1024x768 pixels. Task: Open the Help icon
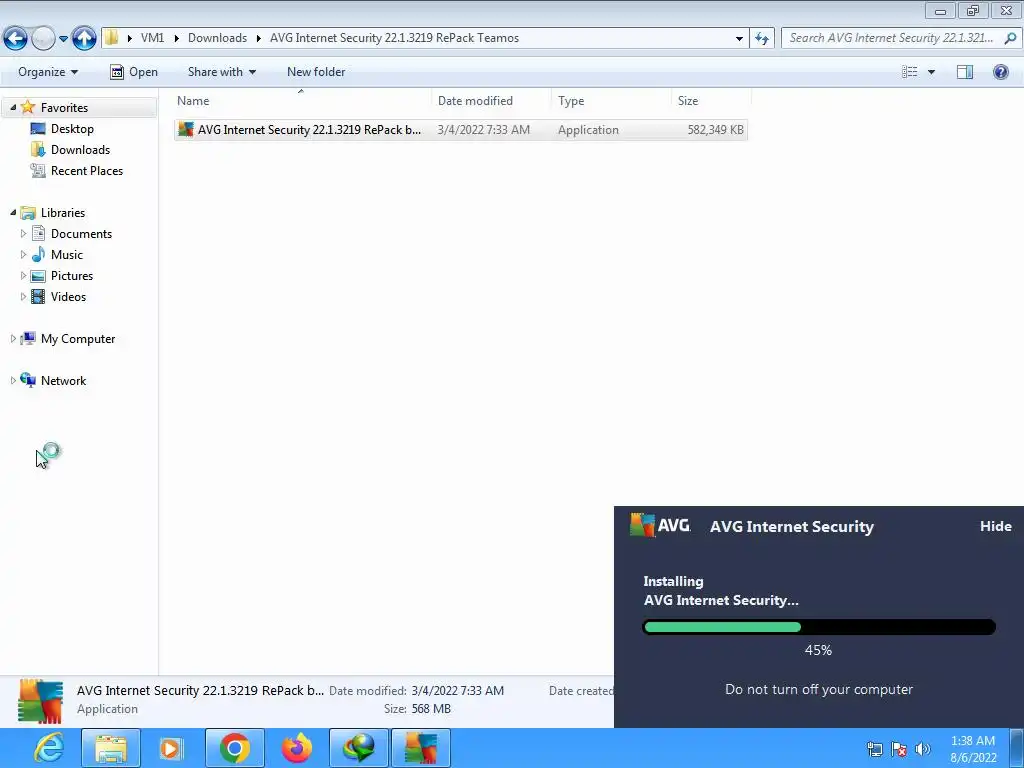click(1000, 72)
